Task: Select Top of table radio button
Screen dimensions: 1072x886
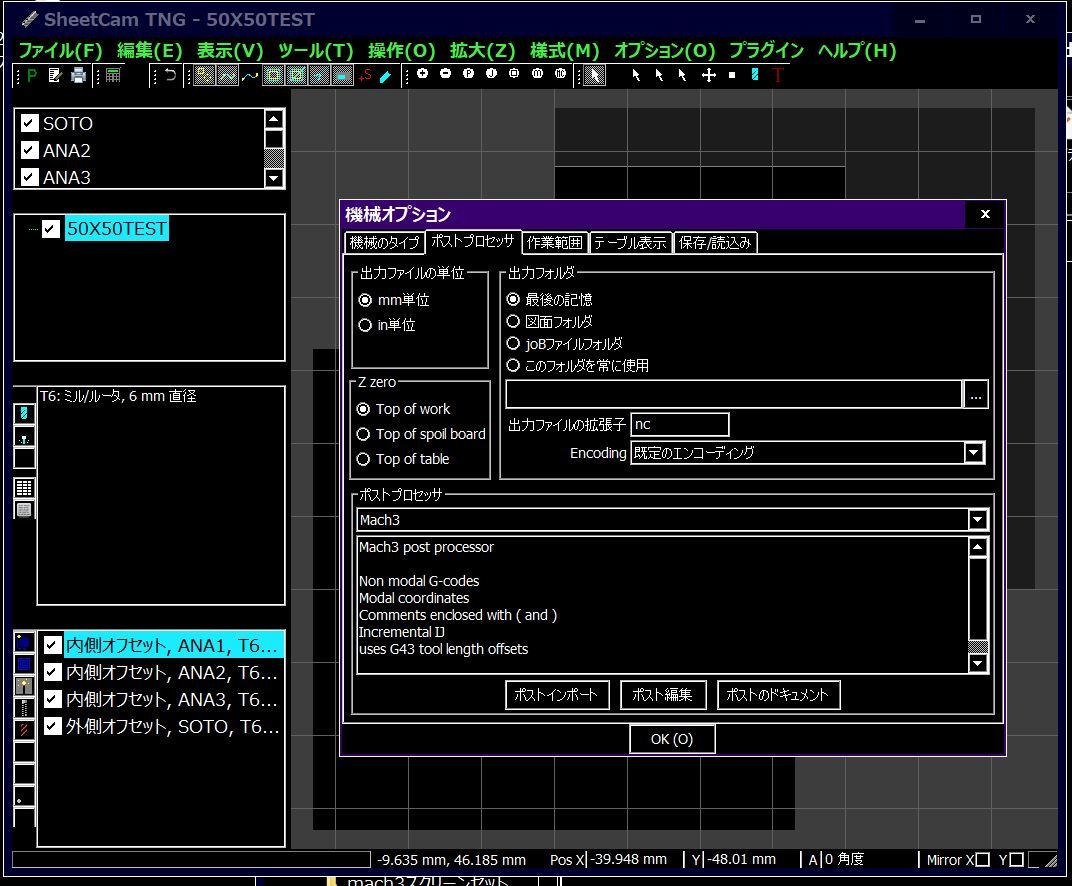Action: tap(363, 459)
